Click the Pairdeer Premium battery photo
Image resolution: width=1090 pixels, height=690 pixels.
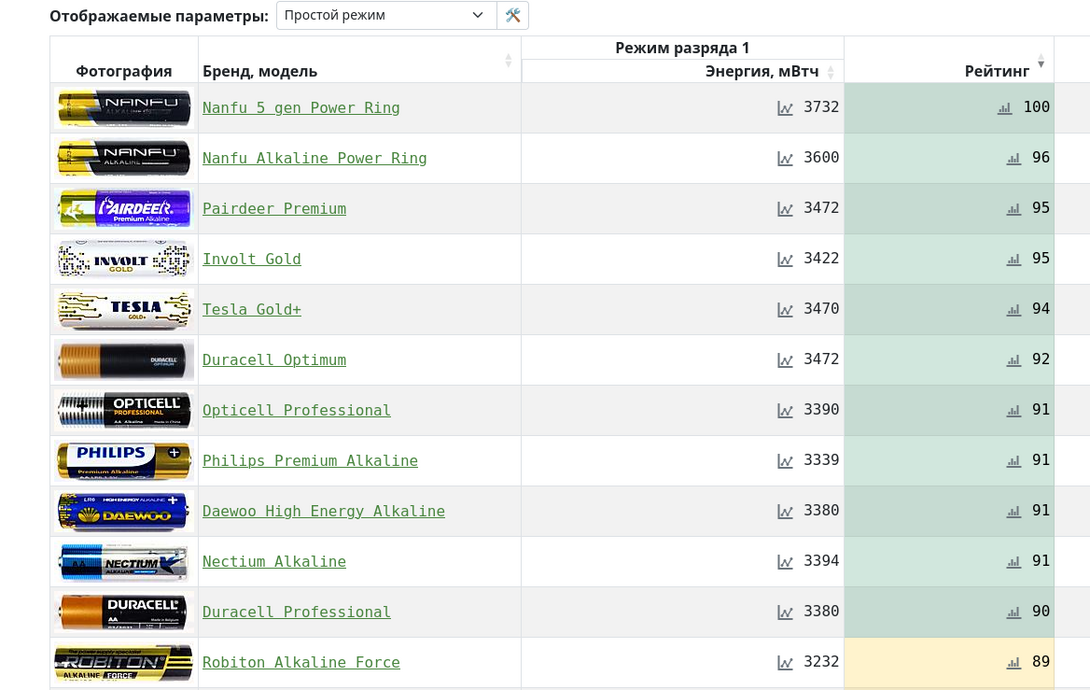click(x=124, y=209)
